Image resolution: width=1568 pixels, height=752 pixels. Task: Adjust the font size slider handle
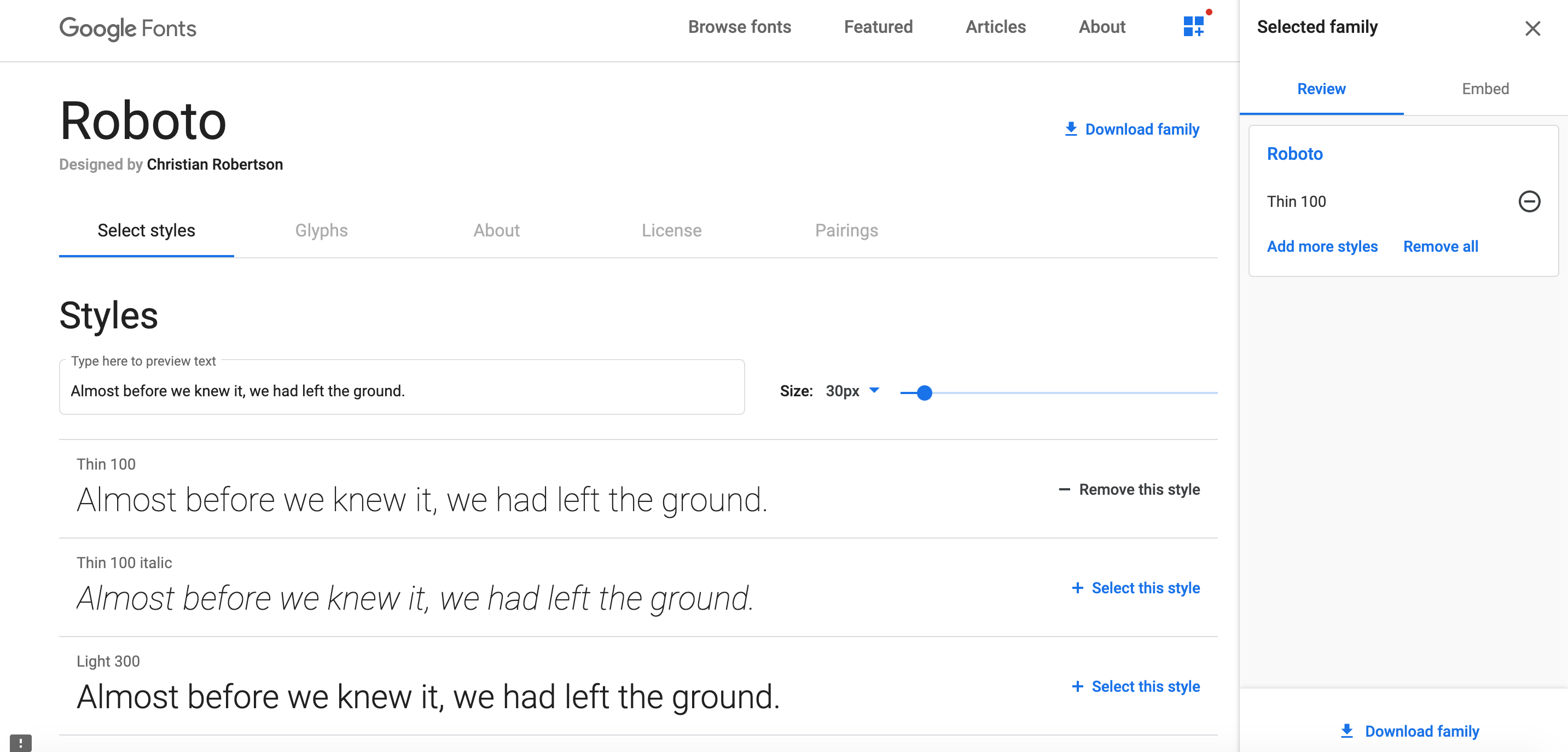tap(924, 393)
